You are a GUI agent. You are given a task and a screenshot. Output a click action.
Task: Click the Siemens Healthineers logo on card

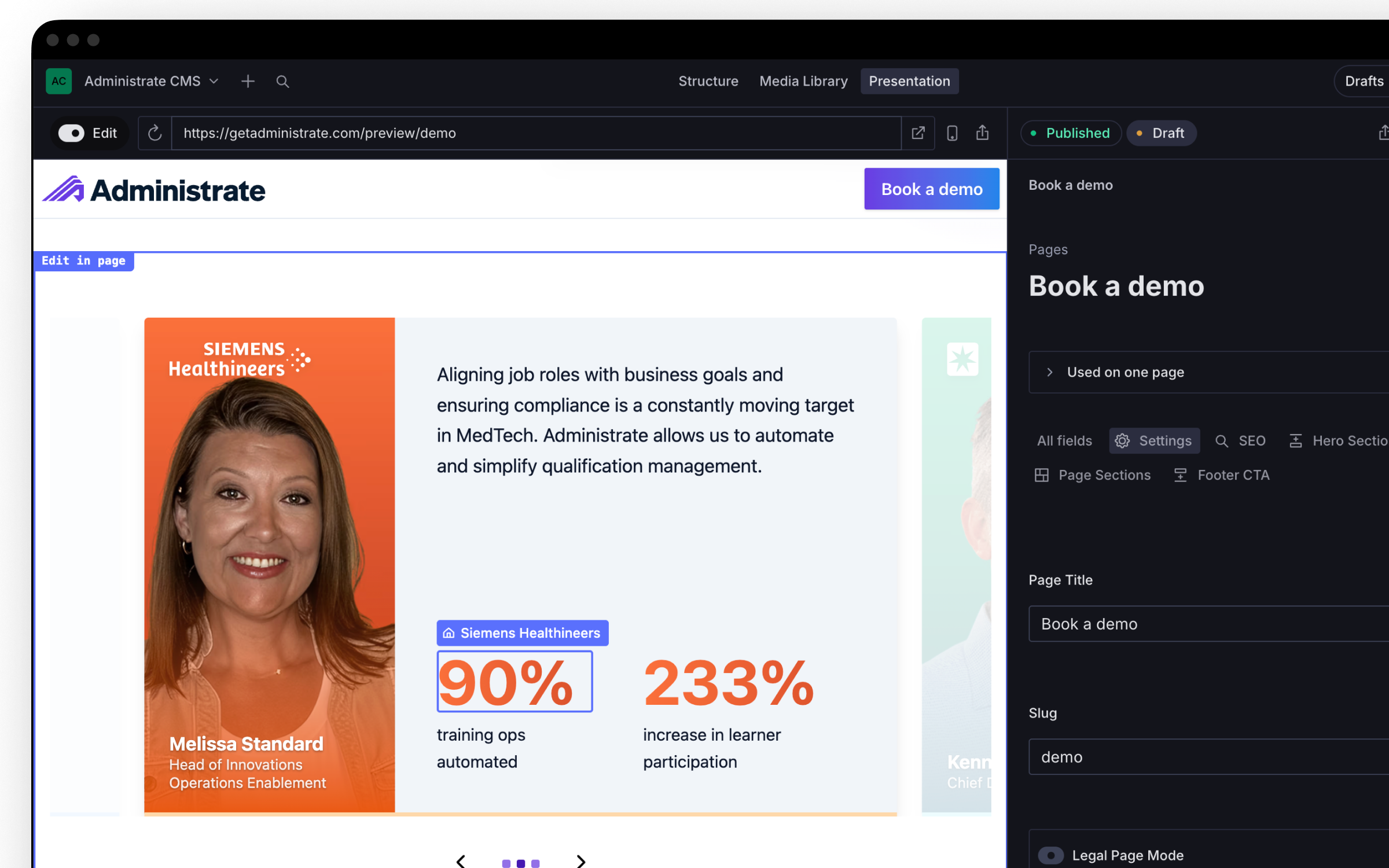240,359
